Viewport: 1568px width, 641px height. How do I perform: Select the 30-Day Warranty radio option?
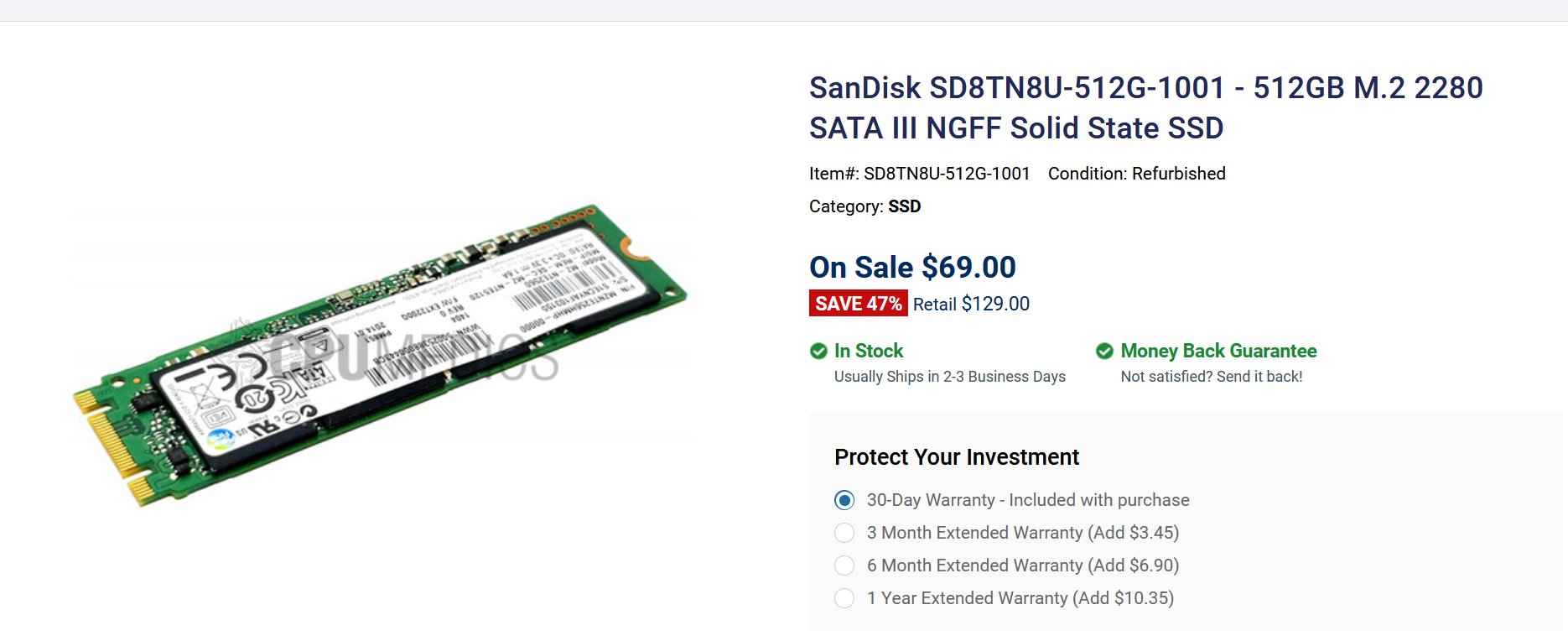coord(844,500)
